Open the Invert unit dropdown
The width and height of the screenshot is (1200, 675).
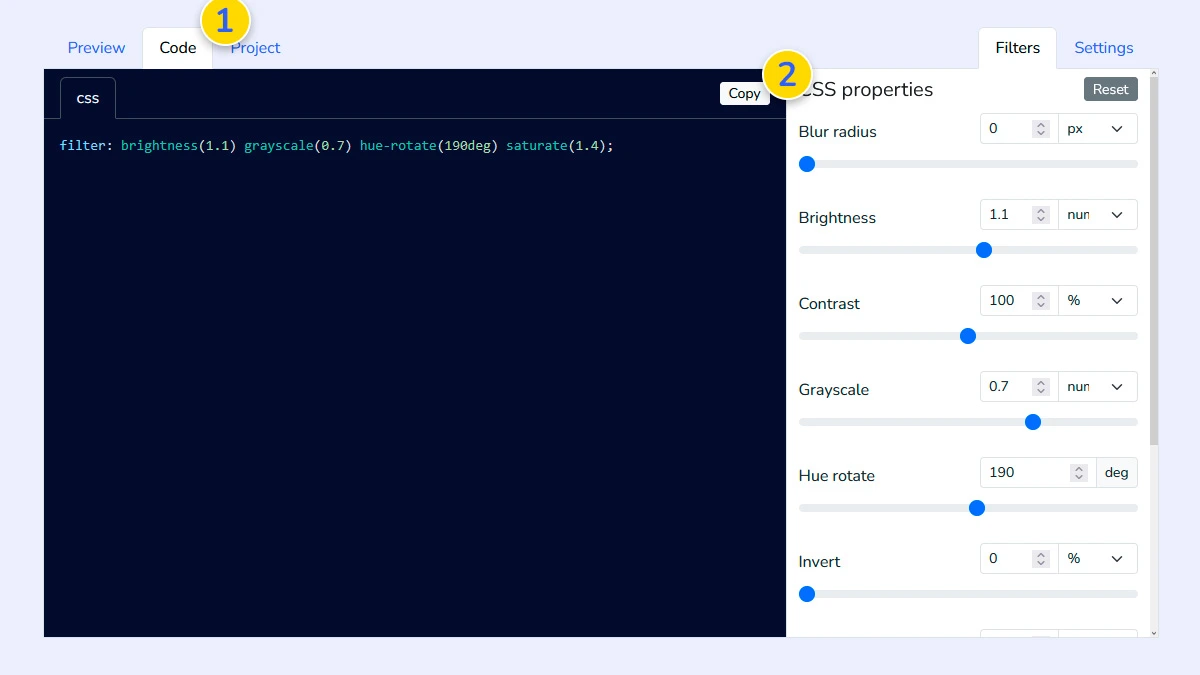pos(1097,558)
